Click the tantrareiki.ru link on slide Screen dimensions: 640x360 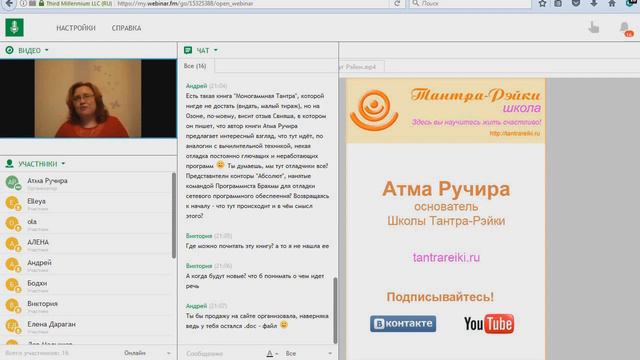tap(446, 258)
